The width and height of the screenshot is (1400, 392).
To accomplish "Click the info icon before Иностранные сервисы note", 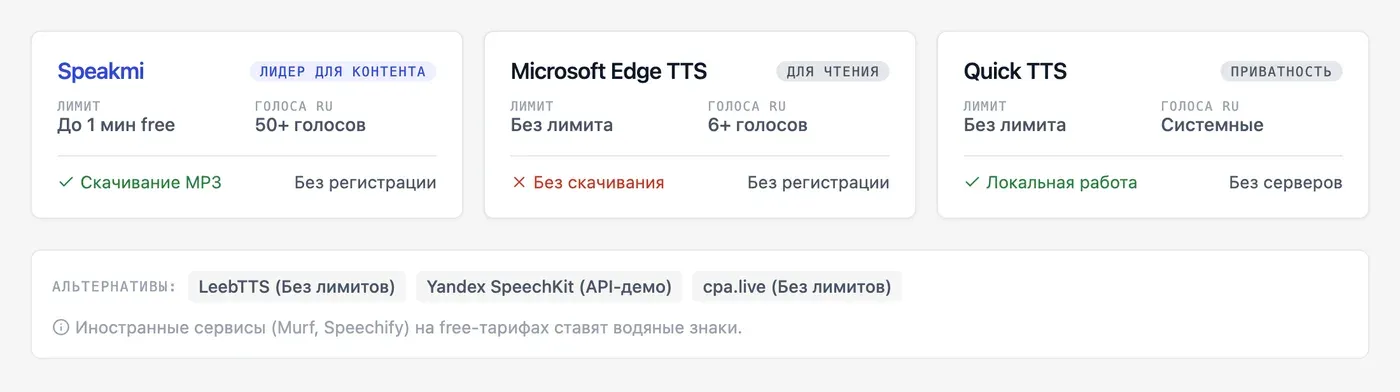I will [x=61, y=327].
